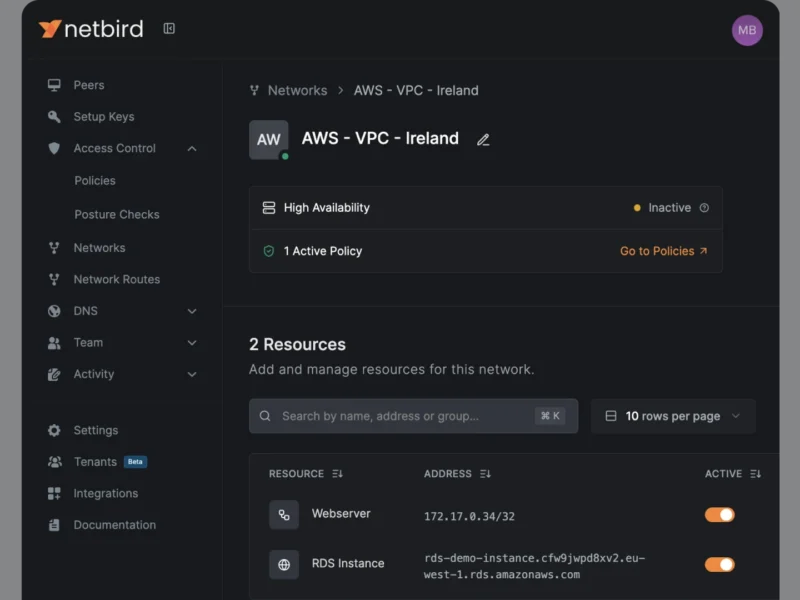800x600 pixels.
Task: Edit the network name with pencil icon
Action: (x=483, y=139)
